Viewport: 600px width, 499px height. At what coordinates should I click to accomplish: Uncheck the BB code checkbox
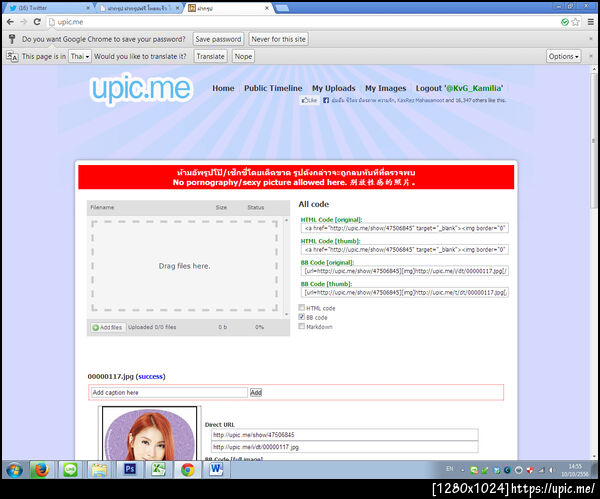coord(302,317)
